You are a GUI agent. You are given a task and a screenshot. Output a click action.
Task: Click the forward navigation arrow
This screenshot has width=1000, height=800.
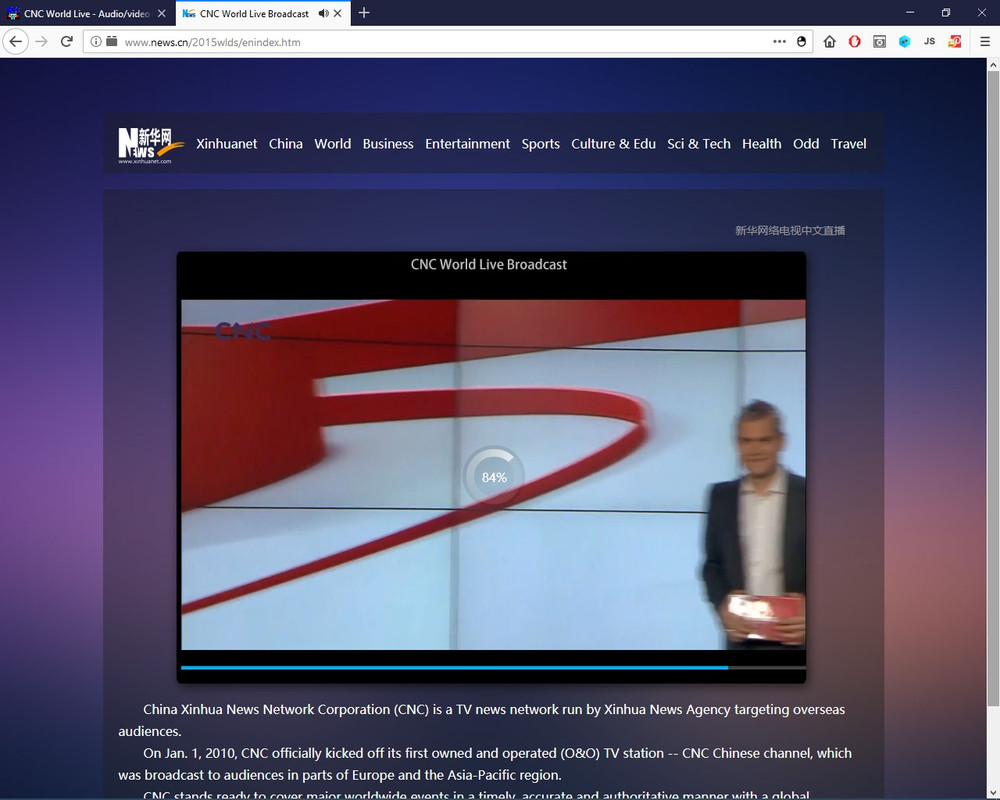click(x=41, y=42)
